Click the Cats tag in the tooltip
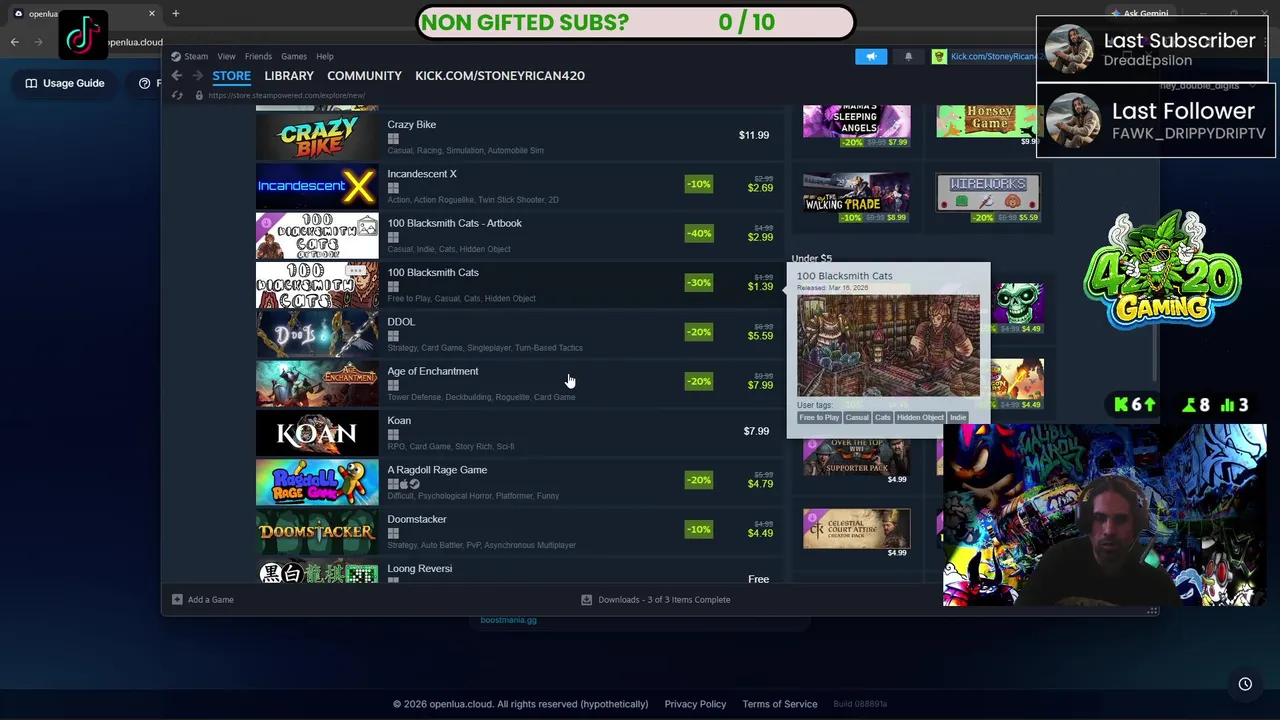Image resolution: width=1280 pixels, height=720 pixels. point(882,417)
